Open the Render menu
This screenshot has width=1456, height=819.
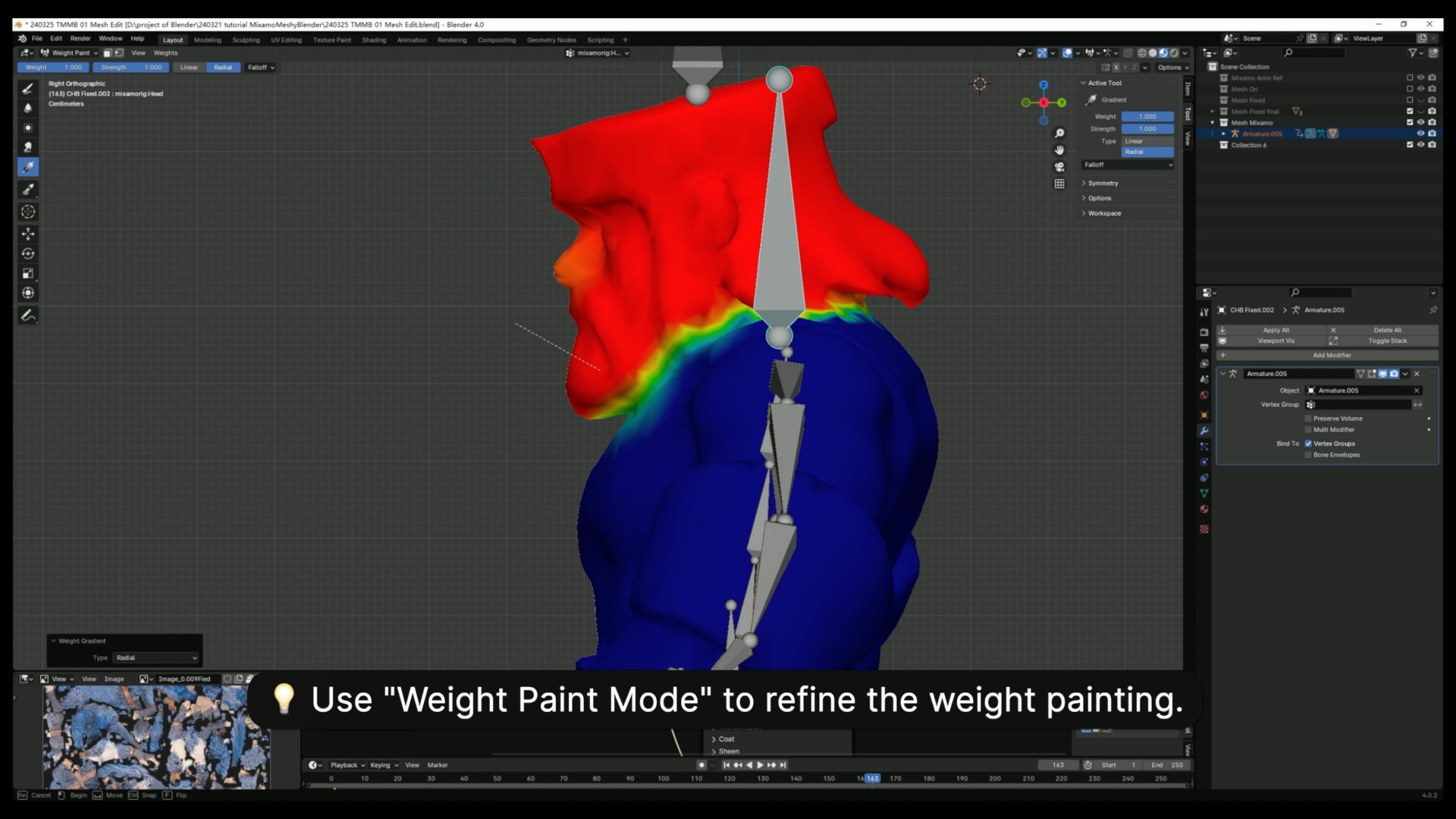(x=80, y=39)
